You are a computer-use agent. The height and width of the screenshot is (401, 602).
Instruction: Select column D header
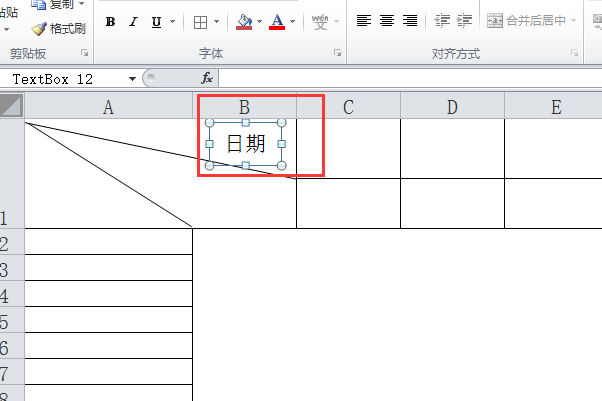pos(452,107)
